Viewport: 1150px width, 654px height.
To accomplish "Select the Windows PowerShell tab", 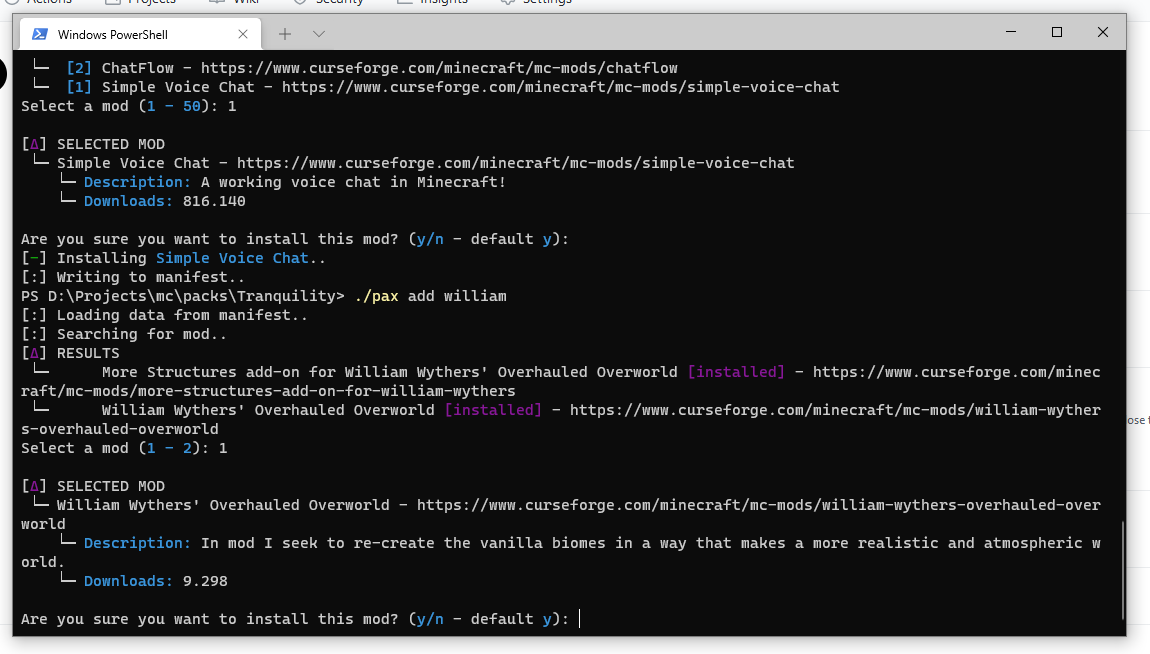I will pyautogui.click(x=140, y=34).
